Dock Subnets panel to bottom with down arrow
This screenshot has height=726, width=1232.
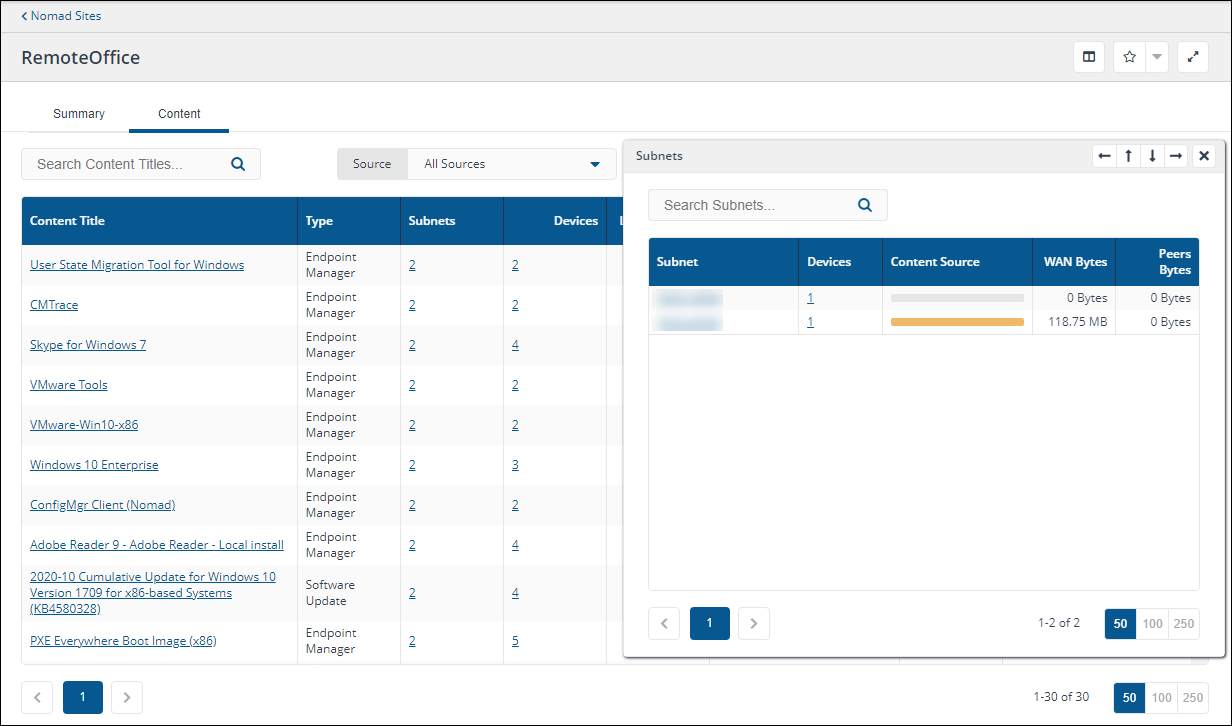point(1152,156)
